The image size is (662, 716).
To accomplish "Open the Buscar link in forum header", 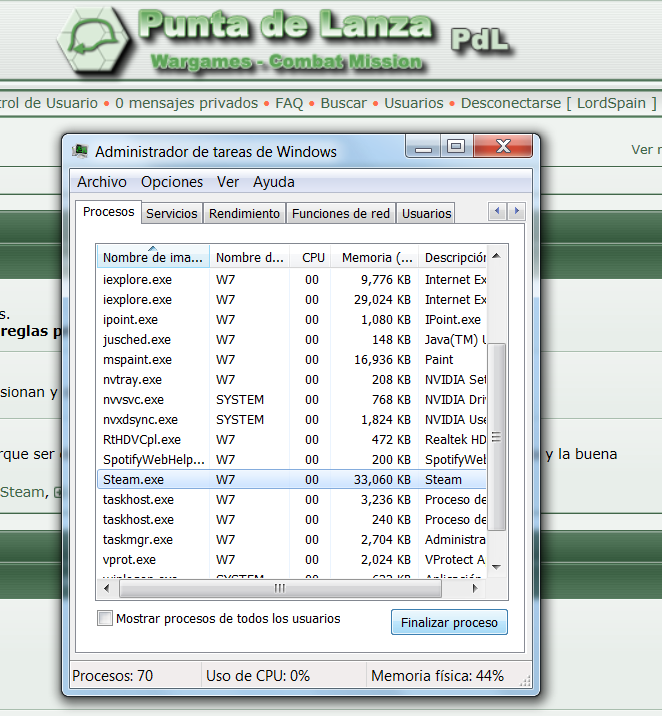I will coord(343,103).
